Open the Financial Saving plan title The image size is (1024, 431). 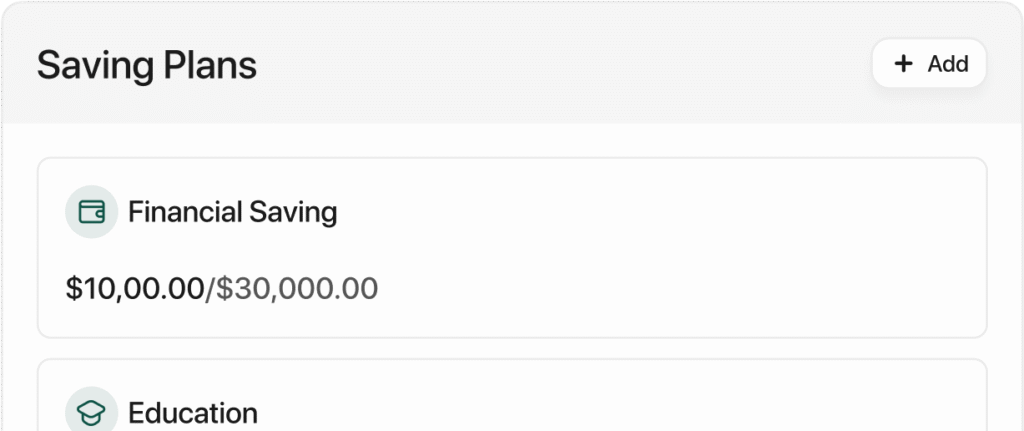pos(232,212)
